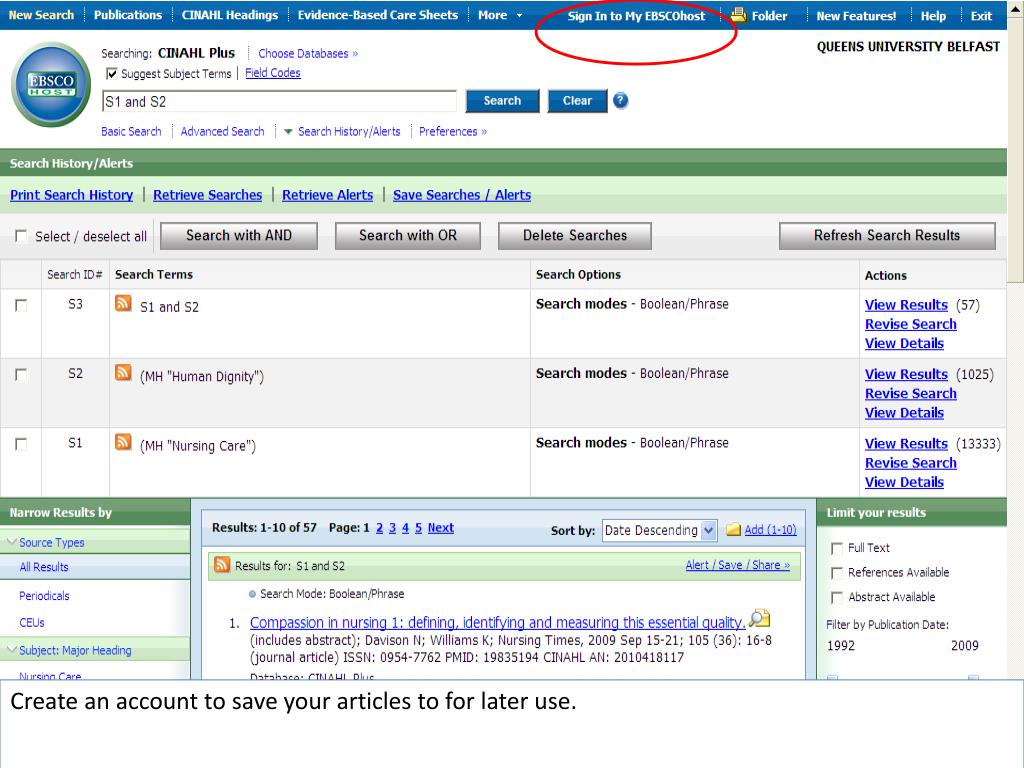1024x768 pixels.
Task: Toggle Suggest Subject Terms checkbox
Action: click(112, 74)
